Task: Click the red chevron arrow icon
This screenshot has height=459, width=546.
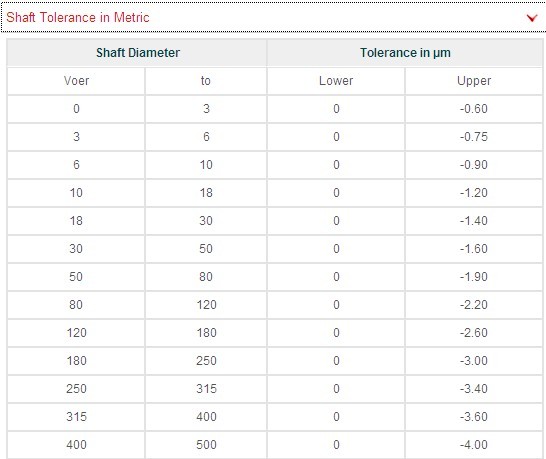Action: pos(532,18)
